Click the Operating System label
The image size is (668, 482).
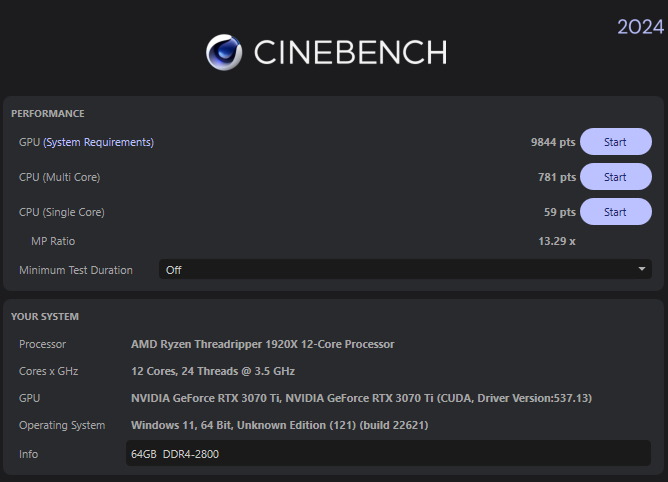(62, 425)
